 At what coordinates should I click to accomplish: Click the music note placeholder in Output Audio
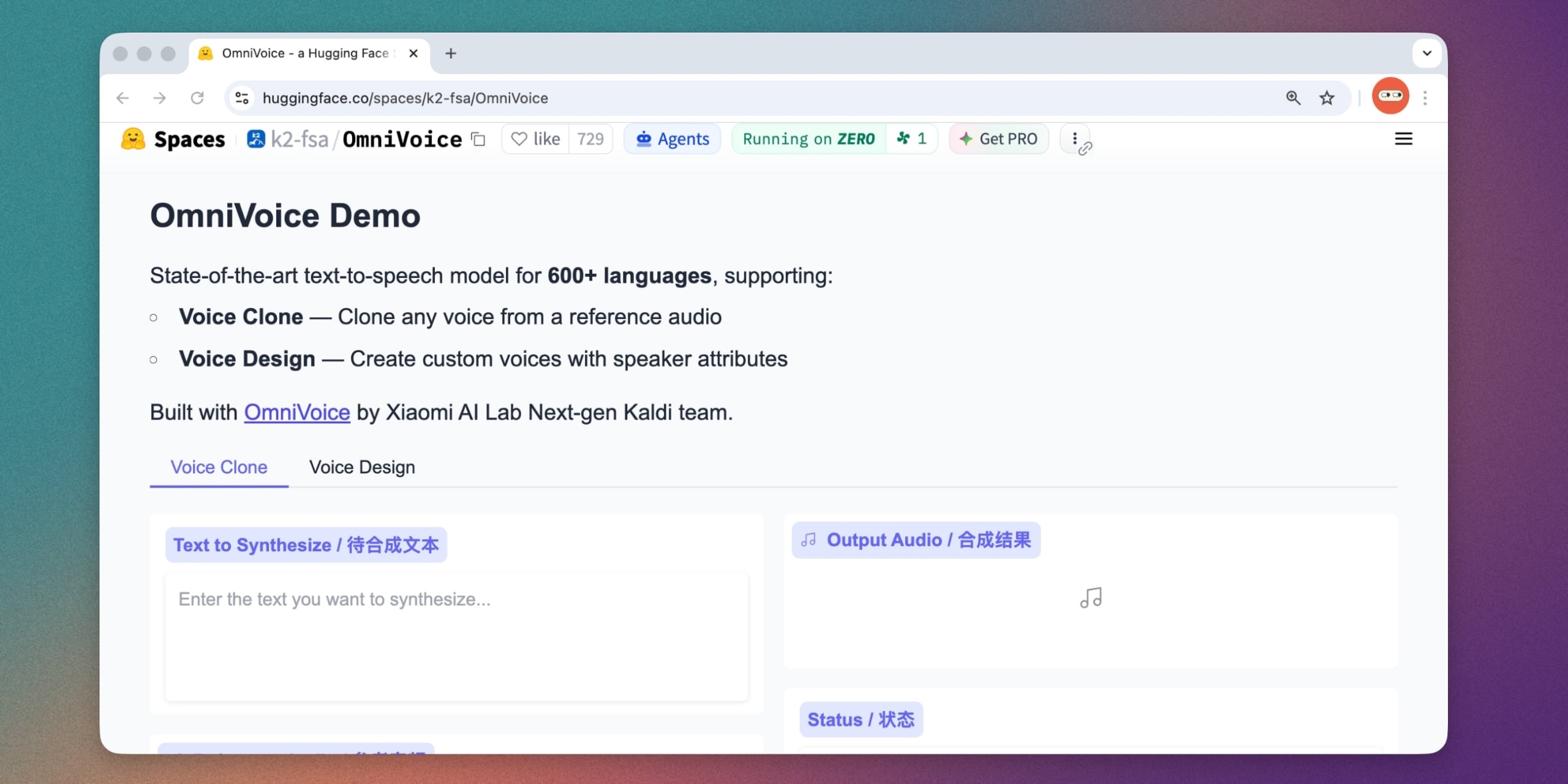[x=1091, y=597]
